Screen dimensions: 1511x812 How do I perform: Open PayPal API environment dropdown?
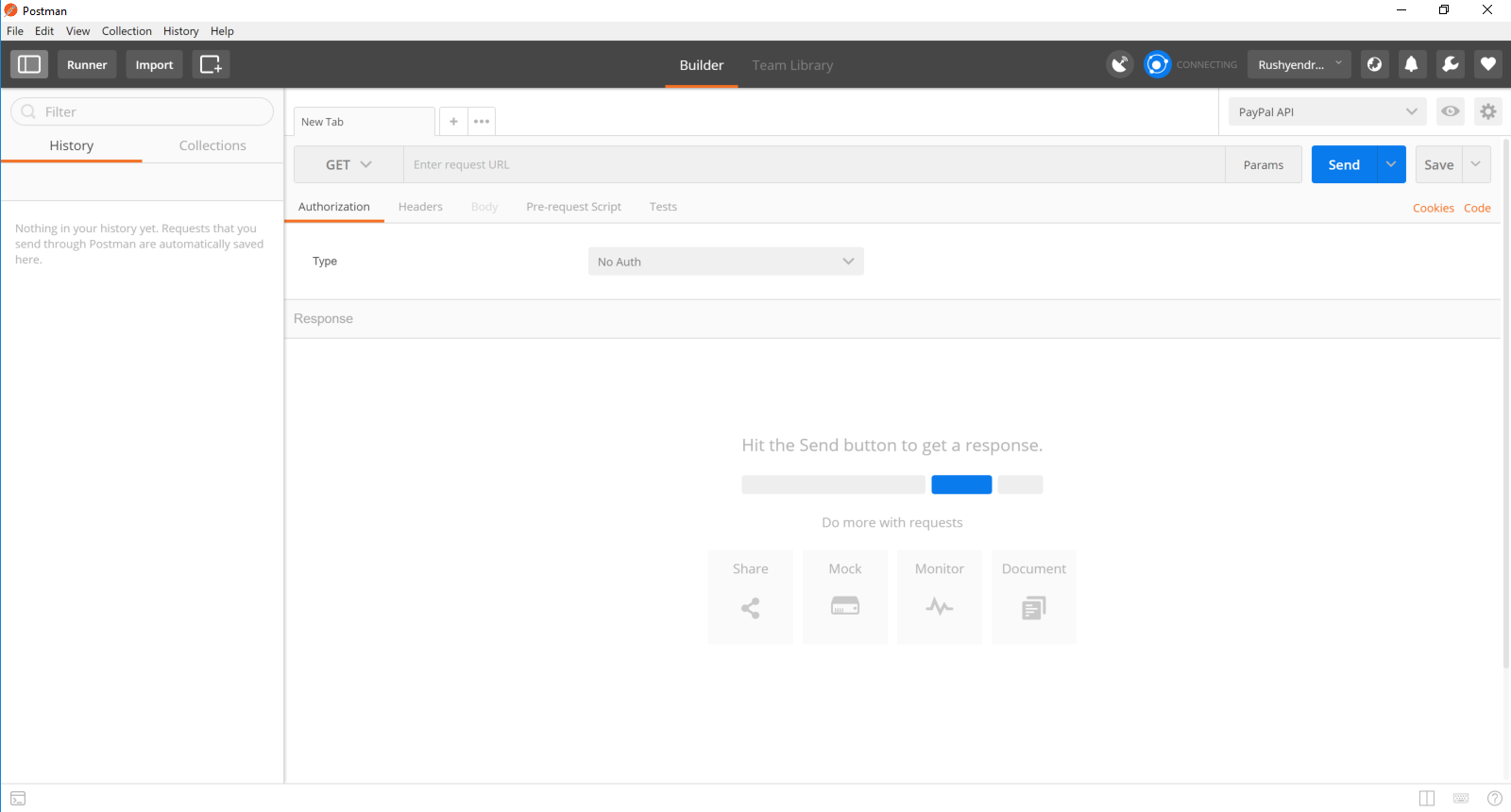1327,111
